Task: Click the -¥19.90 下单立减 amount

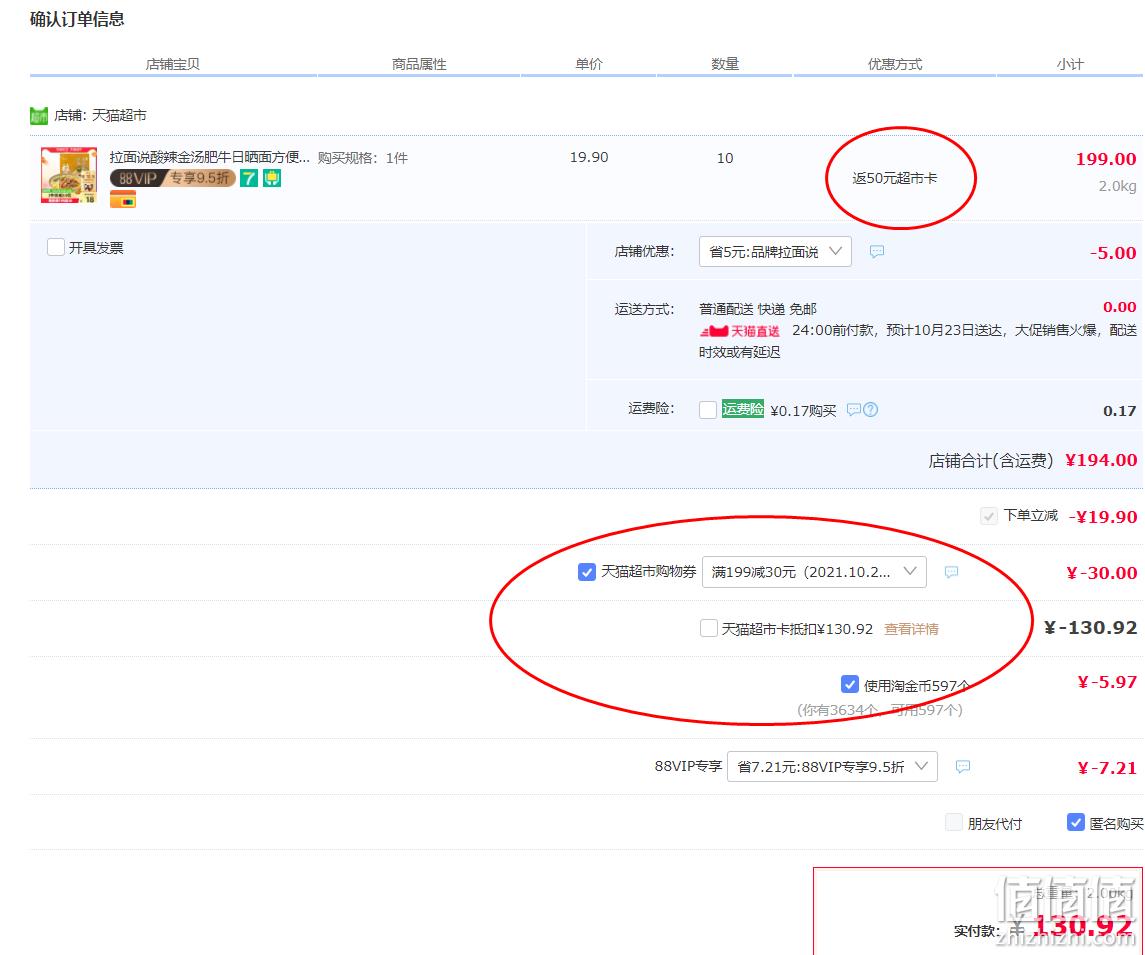Action: [1103, 517]
